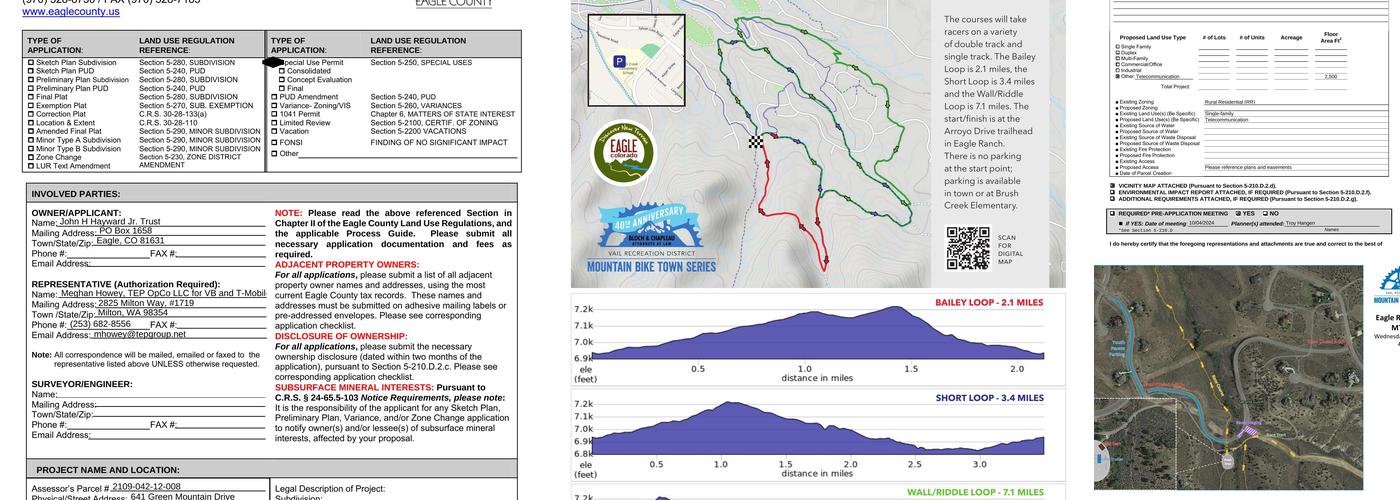Screen dimensions: 1400x500
Task: Tick the Final Plat checkbox
Action: [x=31, y=97]
